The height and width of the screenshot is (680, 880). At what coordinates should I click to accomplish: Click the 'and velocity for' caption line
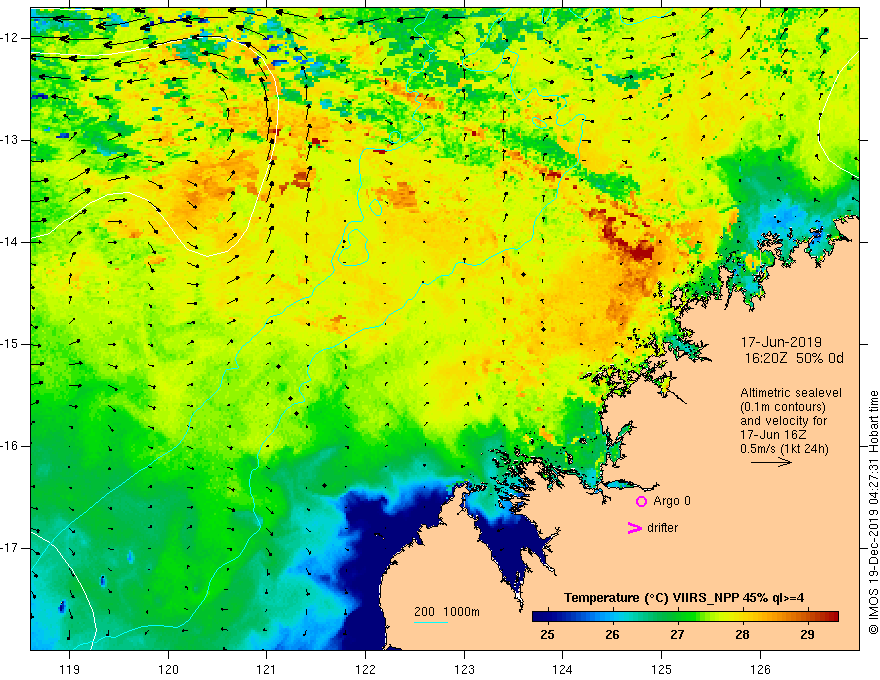click(783, 421)
